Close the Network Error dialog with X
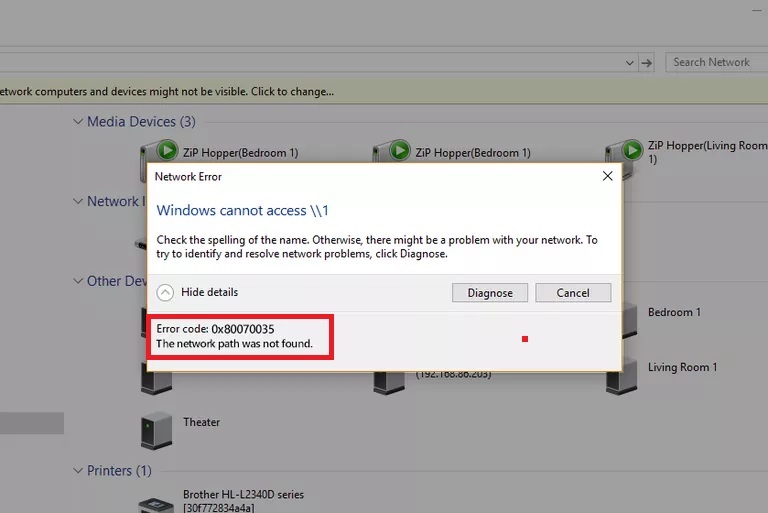The image size is (768, 513). [607, 176]
